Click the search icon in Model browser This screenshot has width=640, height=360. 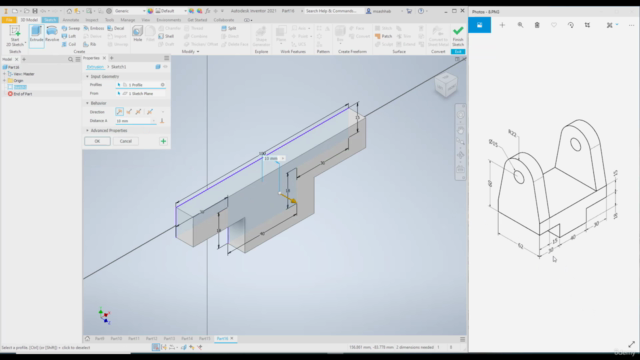70,59
